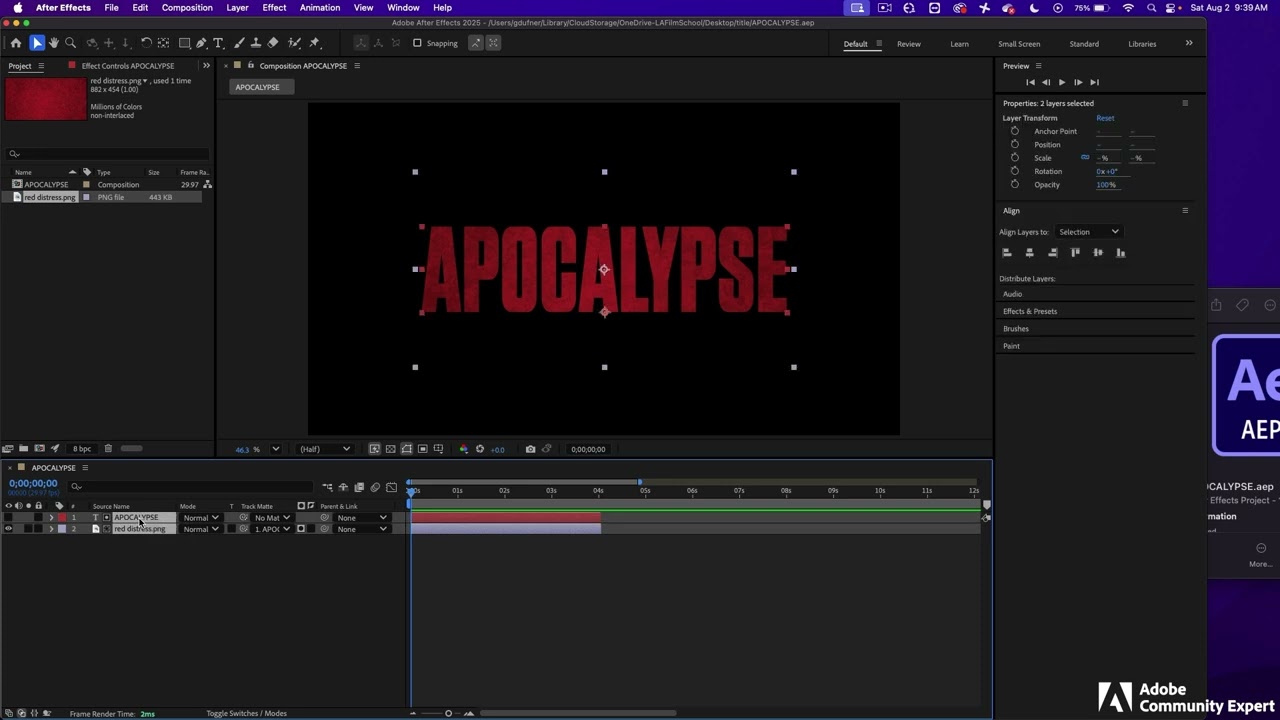
Task: Click the Graph Editor icon in timeline
Action: coord(391,487)
